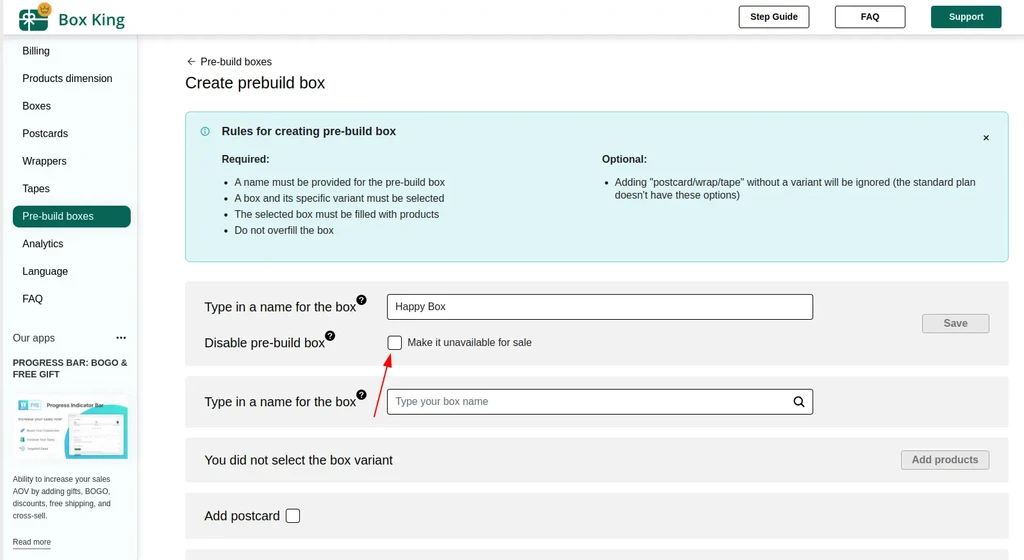This screenshot has height=560, width=1024.
Task: Open Postcards in the sidebar
Action: (x=45, y=133)
